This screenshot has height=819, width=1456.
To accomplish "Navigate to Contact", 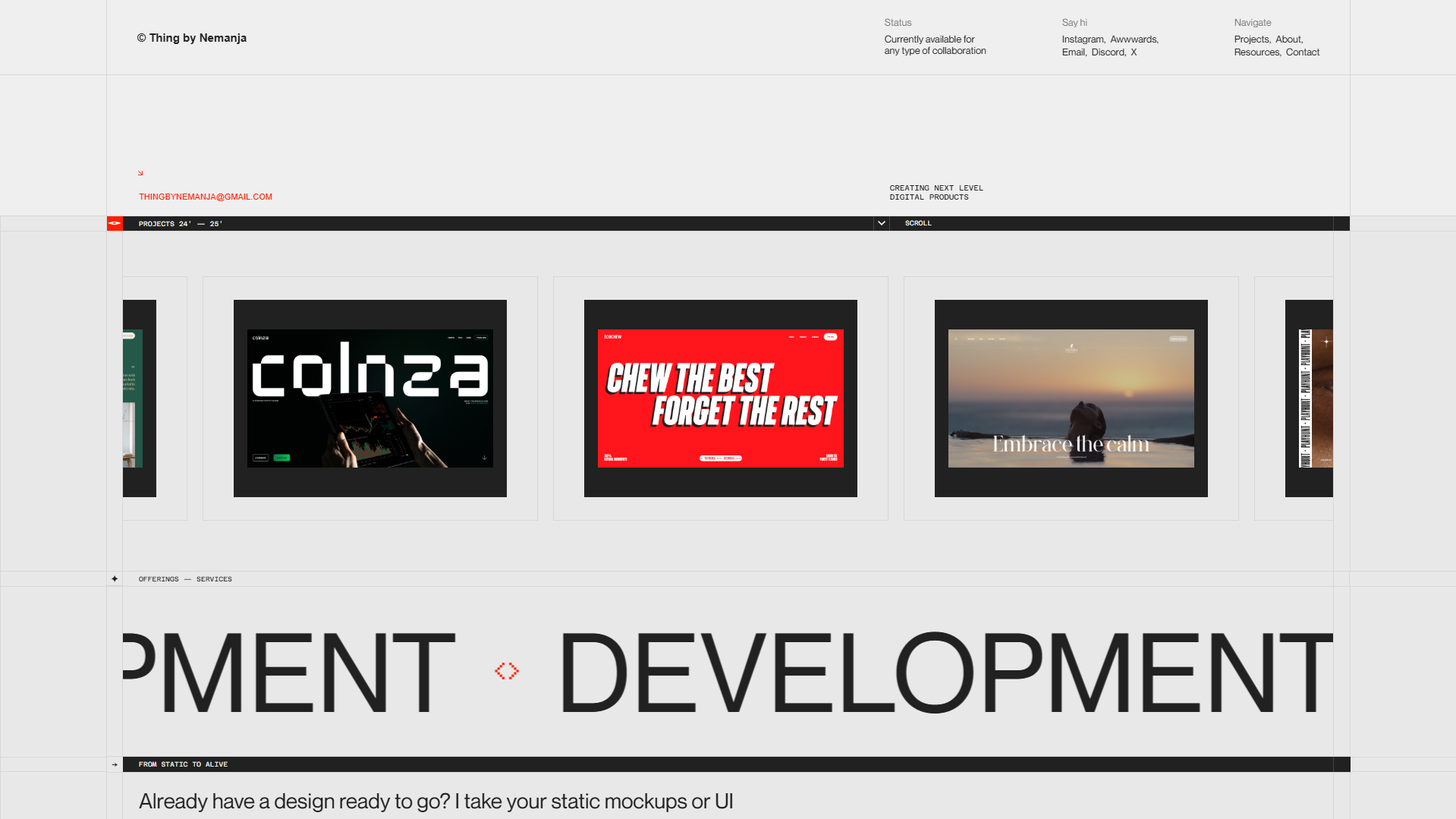I will click(x=1302, y=52).
